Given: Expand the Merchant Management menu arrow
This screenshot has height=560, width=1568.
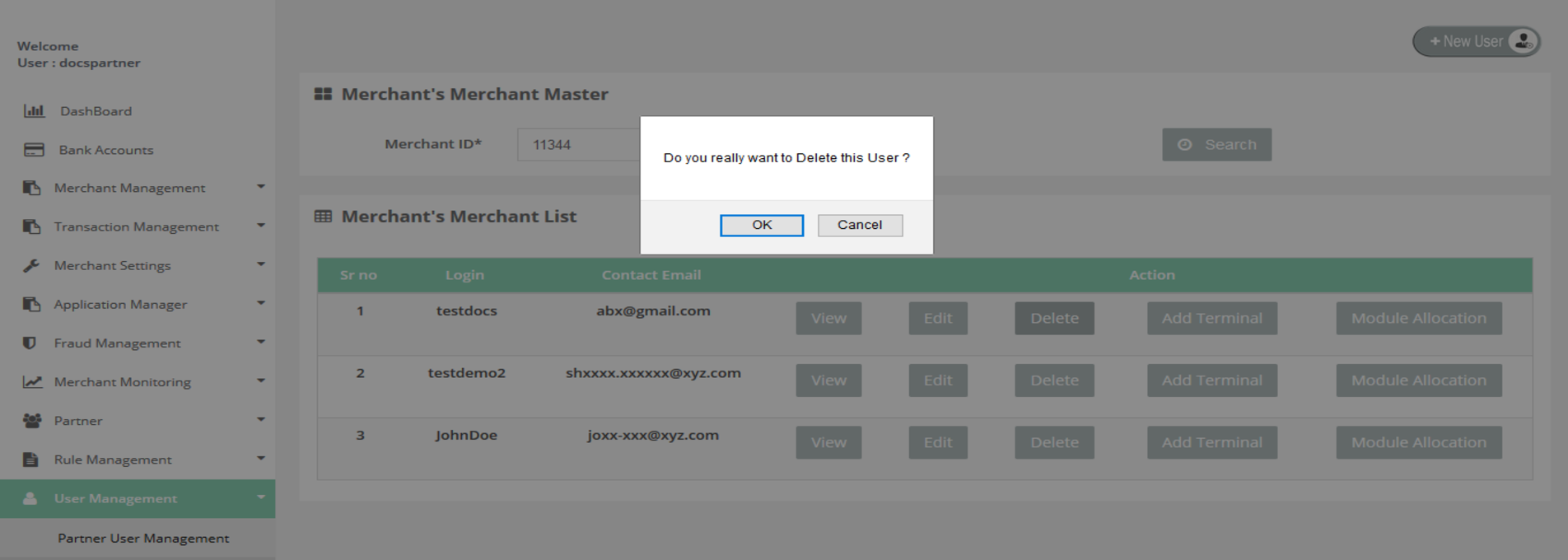Looking at the screenshot, I should coord(261,187).
